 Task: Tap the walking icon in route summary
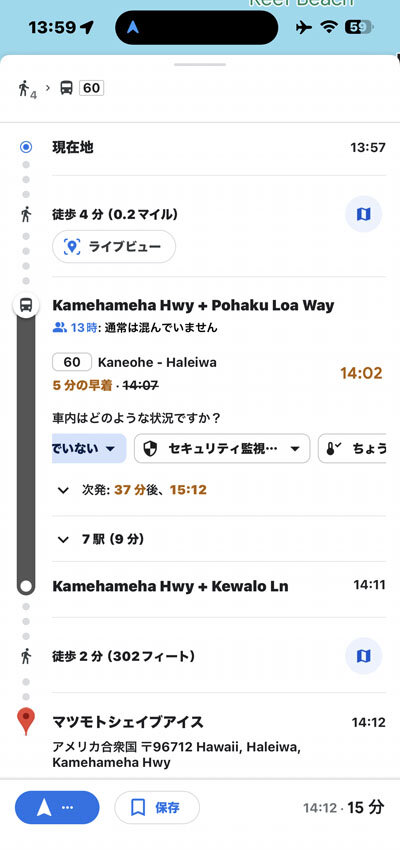[x=23, y=88]
